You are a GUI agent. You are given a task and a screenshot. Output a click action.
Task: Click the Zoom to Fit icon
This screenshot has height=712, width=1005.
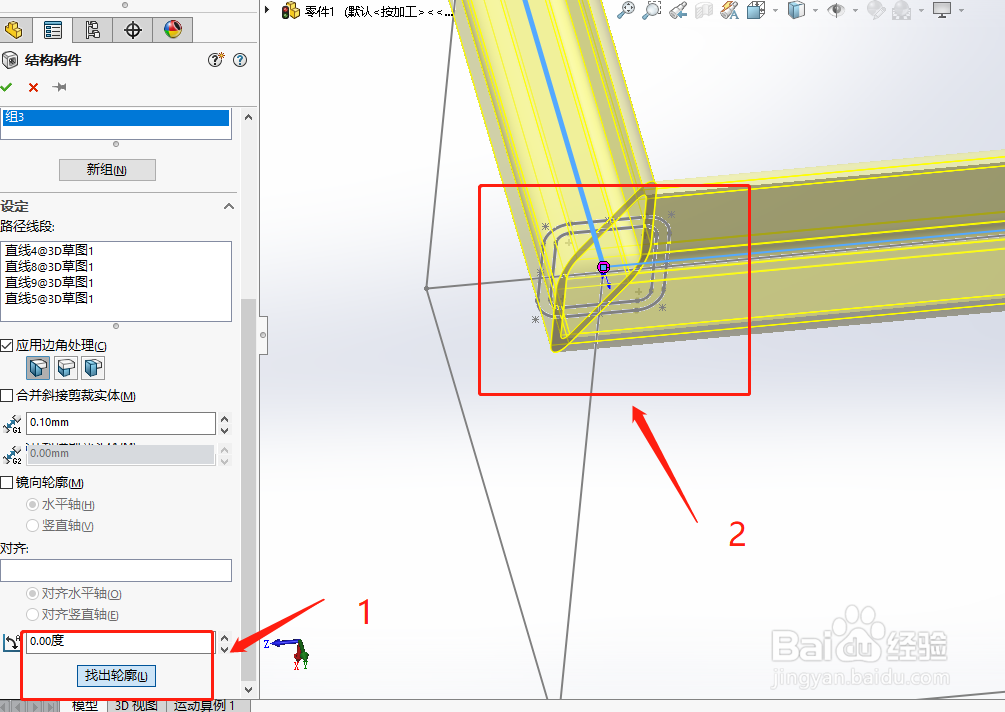[x=626, y=10]
